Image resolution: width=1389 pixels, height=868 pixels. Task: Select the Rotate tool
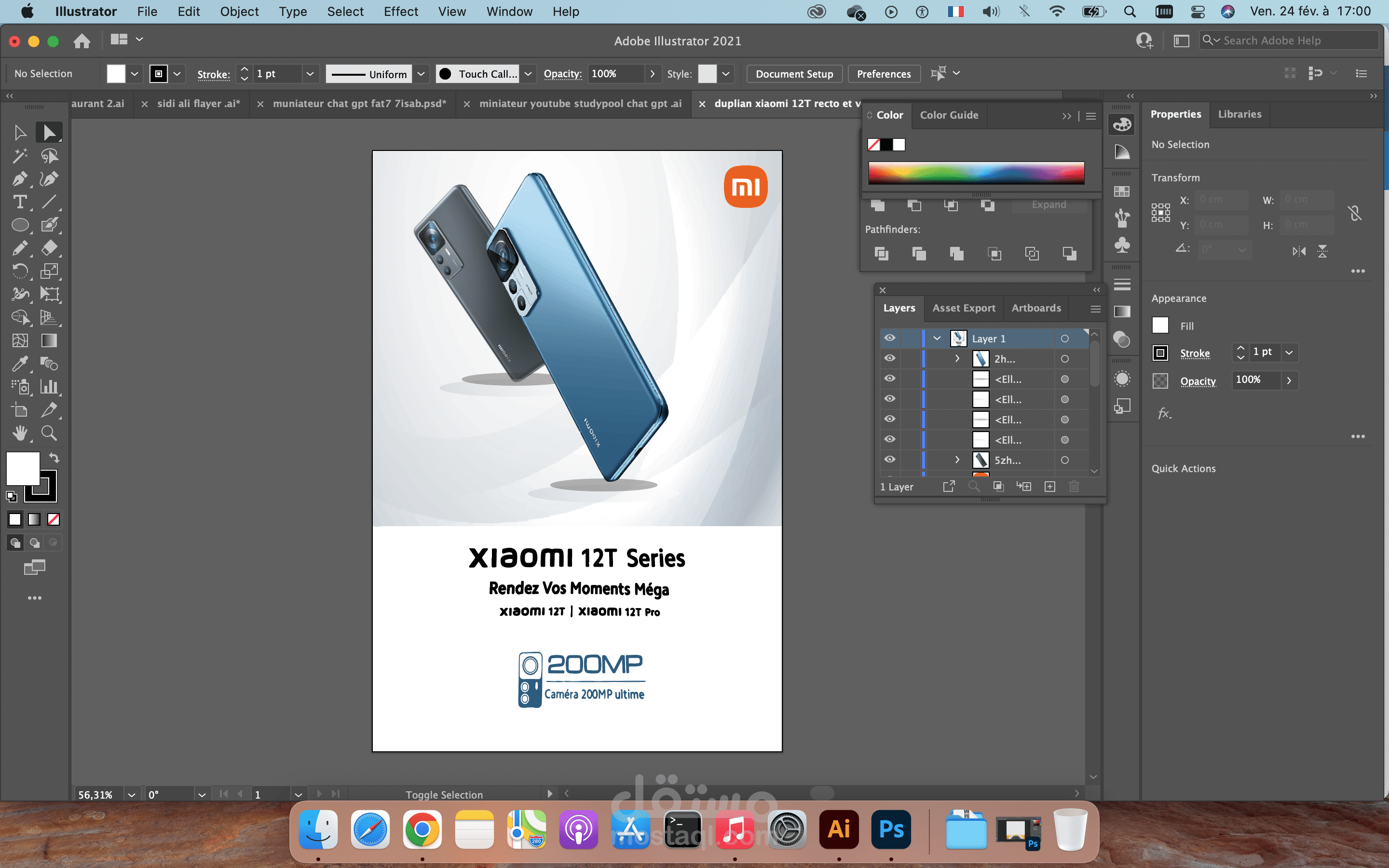[x=19, y=271]
